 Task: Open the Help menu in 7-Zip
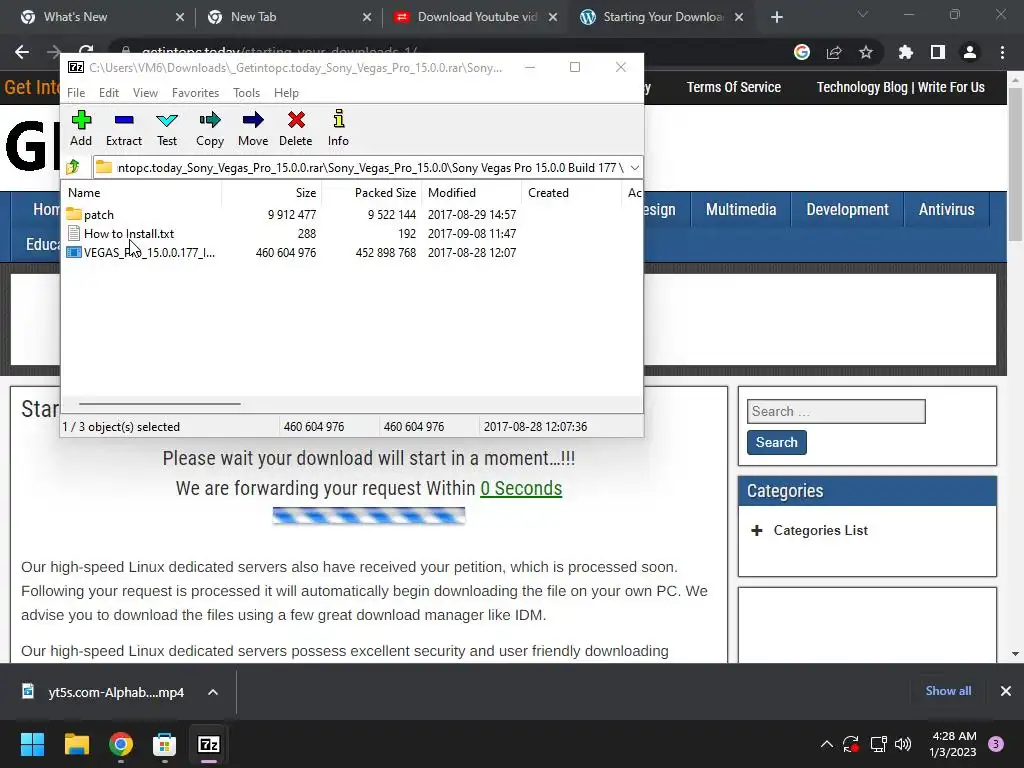pos(286,93)
